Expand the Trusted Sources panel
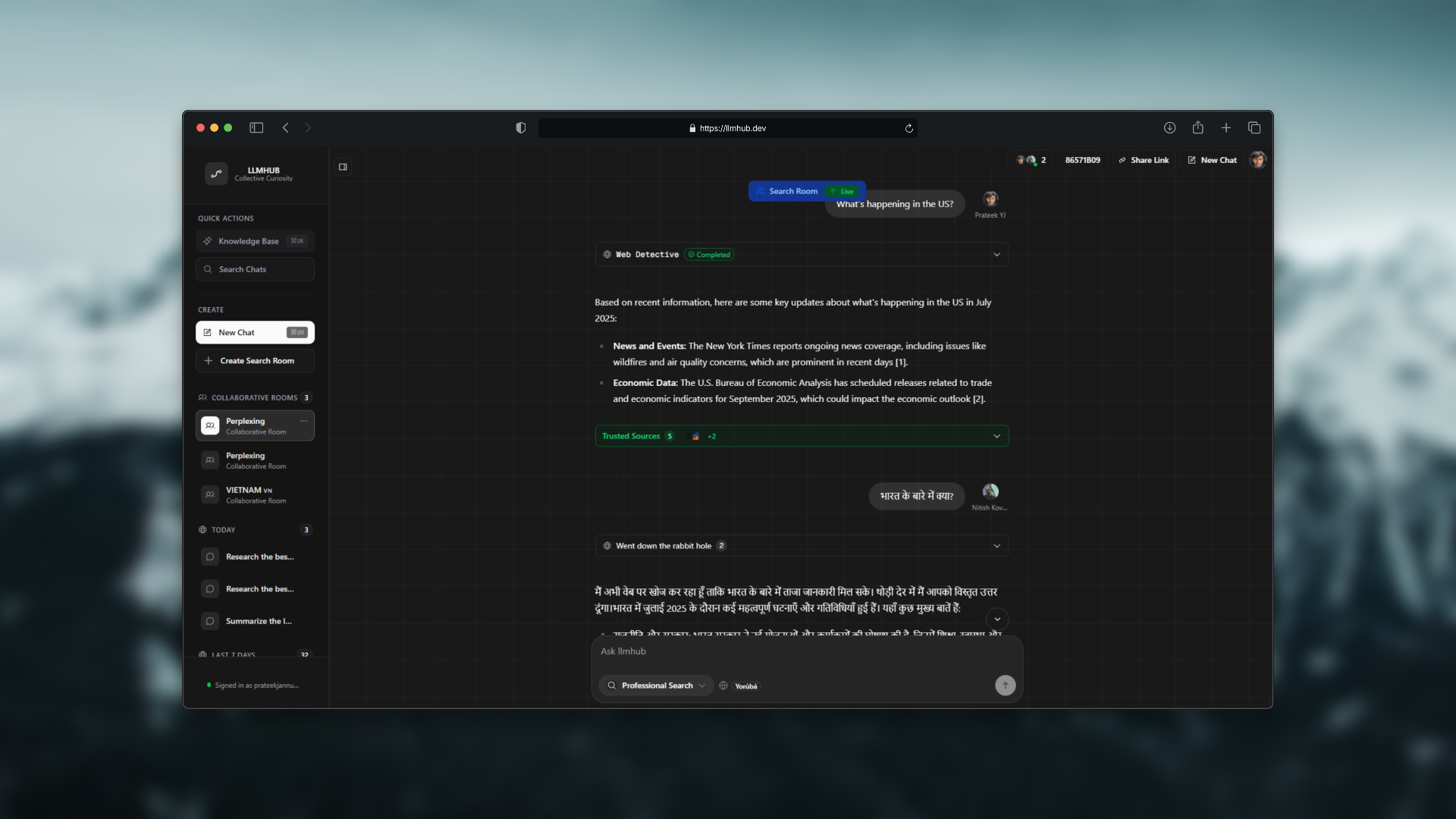Image resolution: width=1456 pixels, height=819 pixels. pyautogui.click(x=996, y=436)
